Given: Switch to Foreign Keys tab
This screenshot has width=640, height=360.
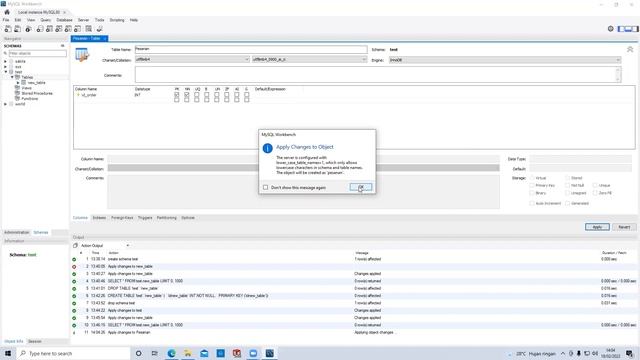Looking at the screenshot, I should coord(122,218).
